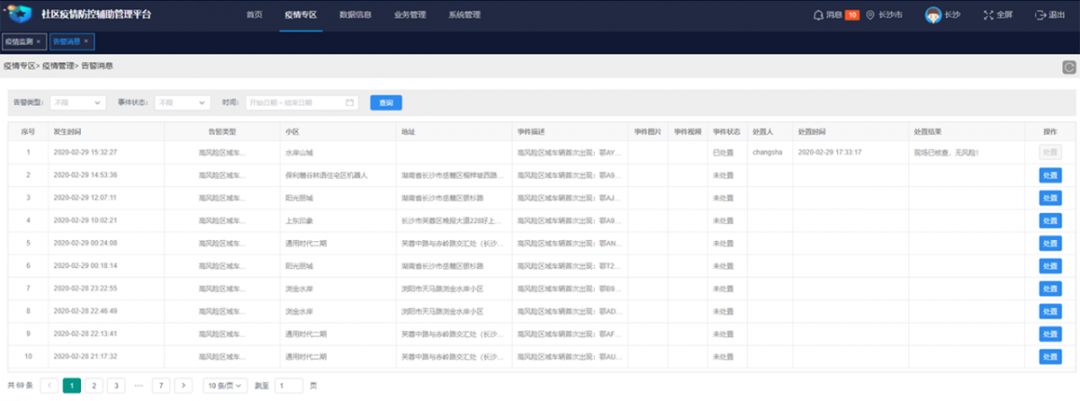Click the 事件状态 column header
This screenshot has width=1080, height=401.
(726, 131)
